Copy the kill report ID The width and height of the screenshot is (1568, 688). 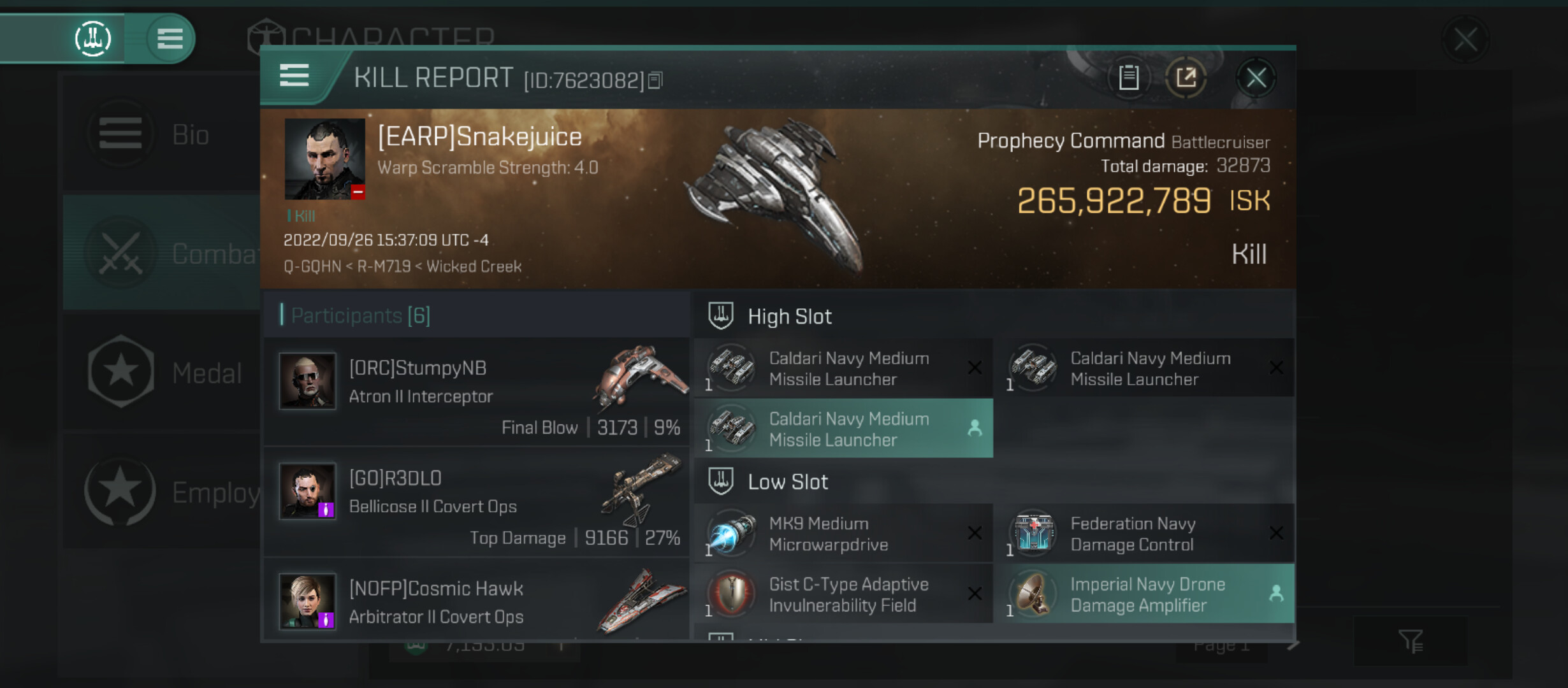(656, 80)
